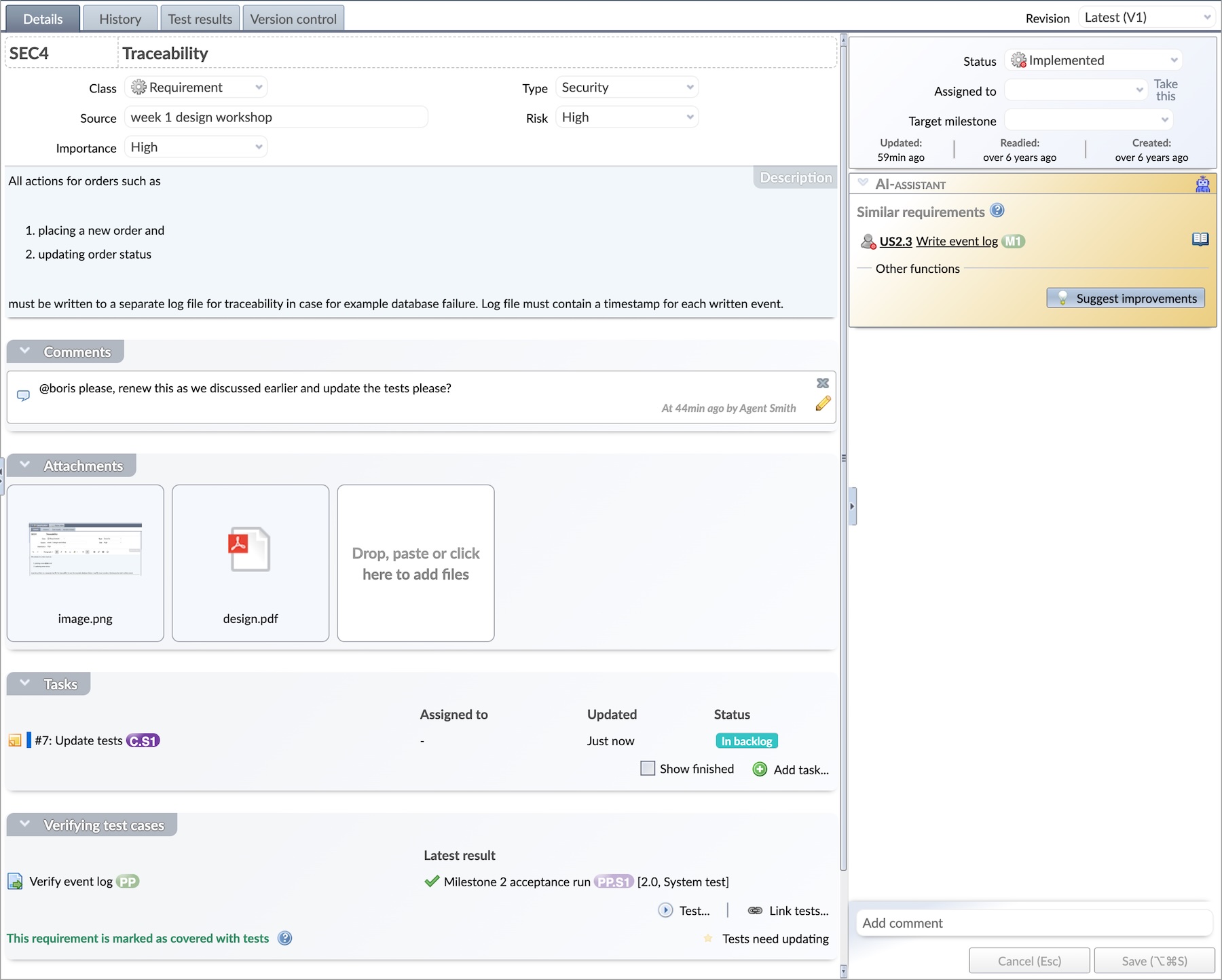Open the book icon next to US2.3

pyautogui.click(x=1200, y=240)
